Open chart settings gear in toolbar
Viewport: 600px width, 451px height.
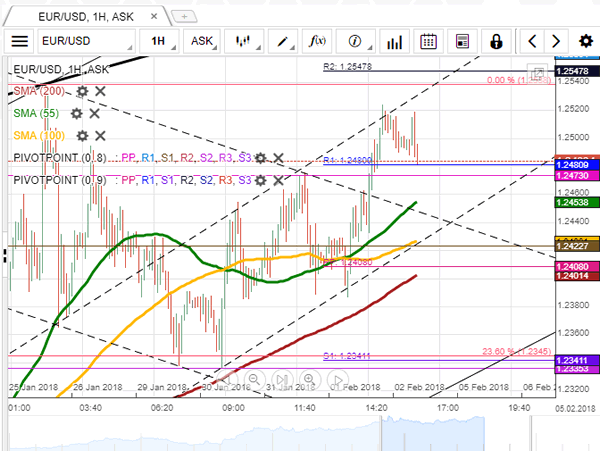pyautogui.click(x=585, y=41)
